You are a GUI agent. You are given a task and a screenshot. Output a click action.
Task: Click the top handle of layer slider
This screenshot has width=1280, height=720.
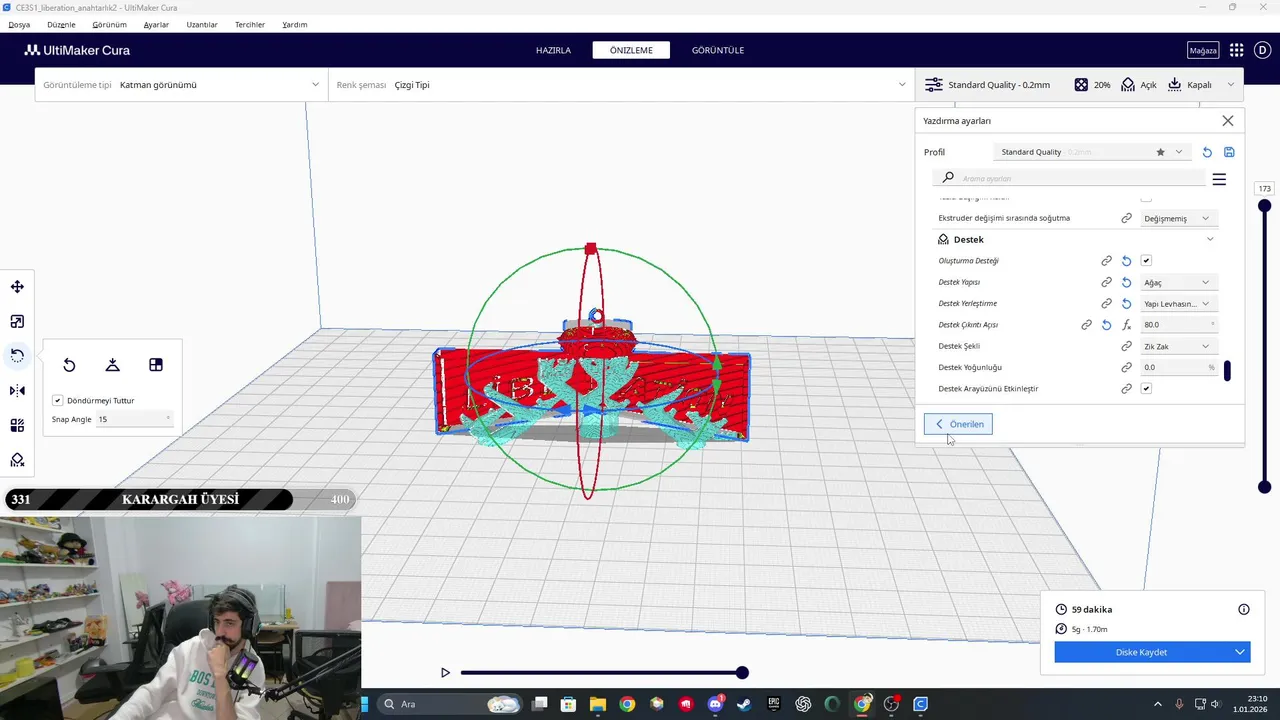tap(1265, 206)
